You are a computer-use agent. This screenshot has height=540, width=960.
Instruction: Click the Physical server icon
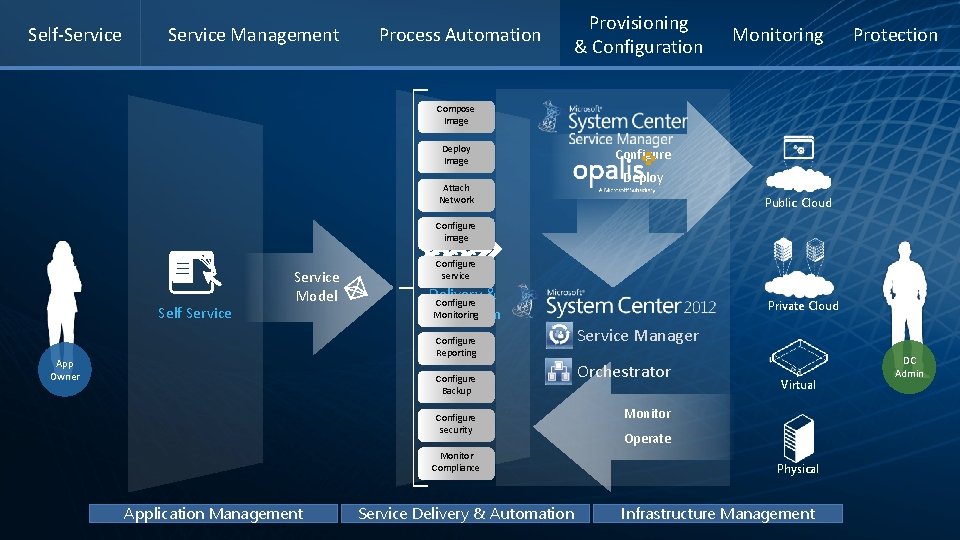[798, 438]
